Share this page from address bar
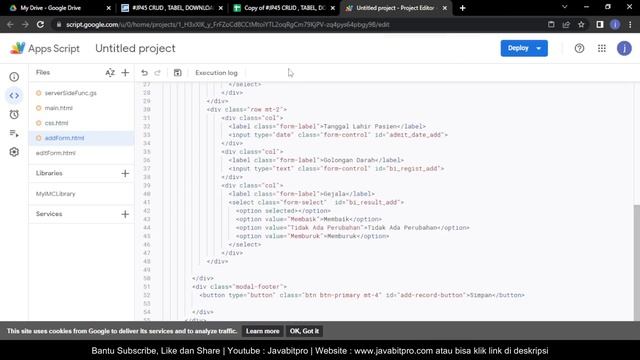640x360 pixels. pos(566,24)
